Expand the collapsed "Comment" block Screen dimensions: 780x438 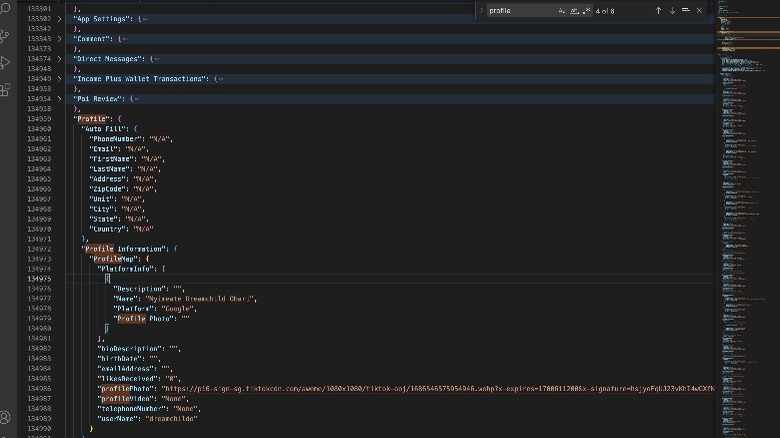coord(59,39)
